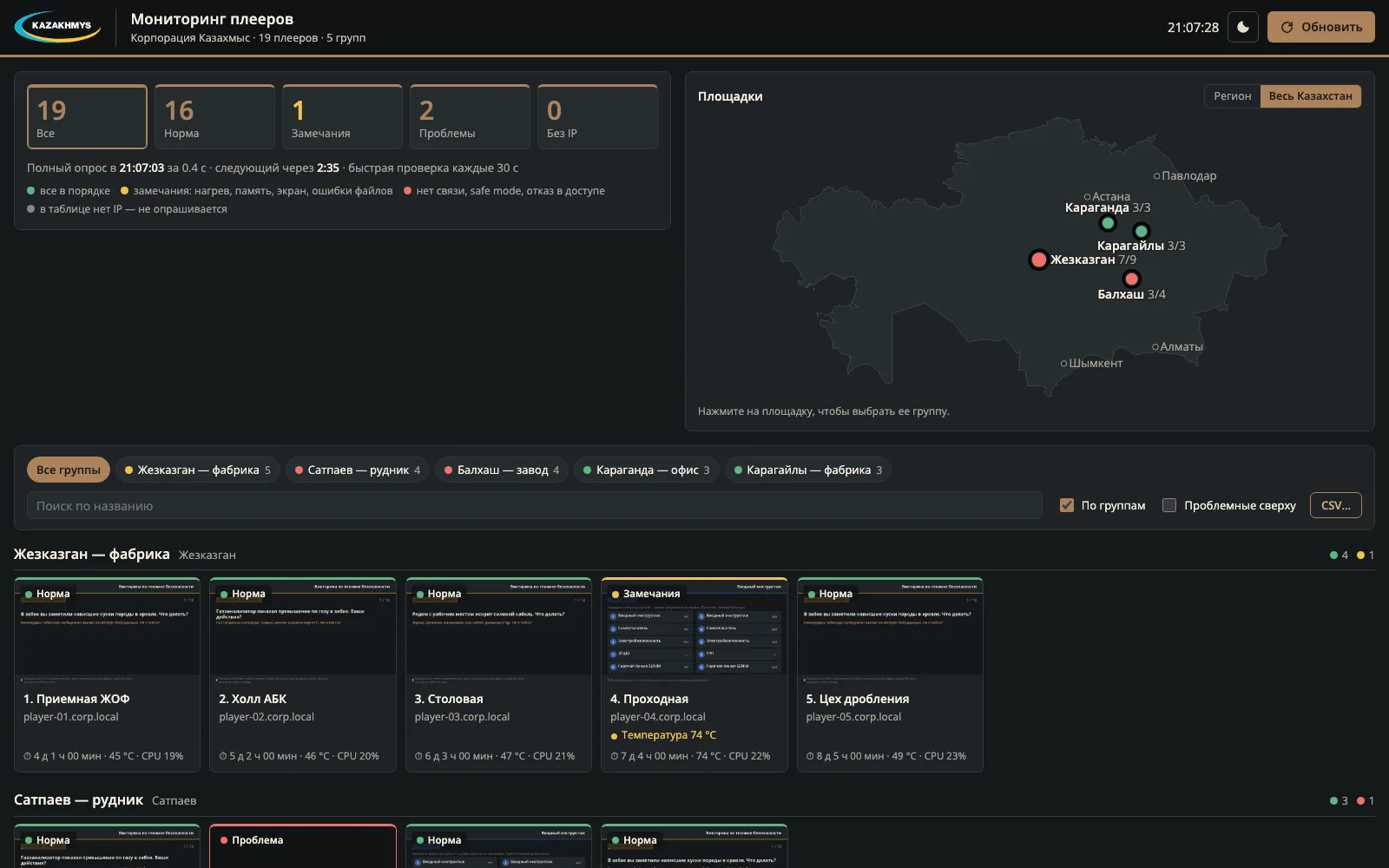
Task: Select Карагайлы — фабрика group chip
Action: click(808, 470)
